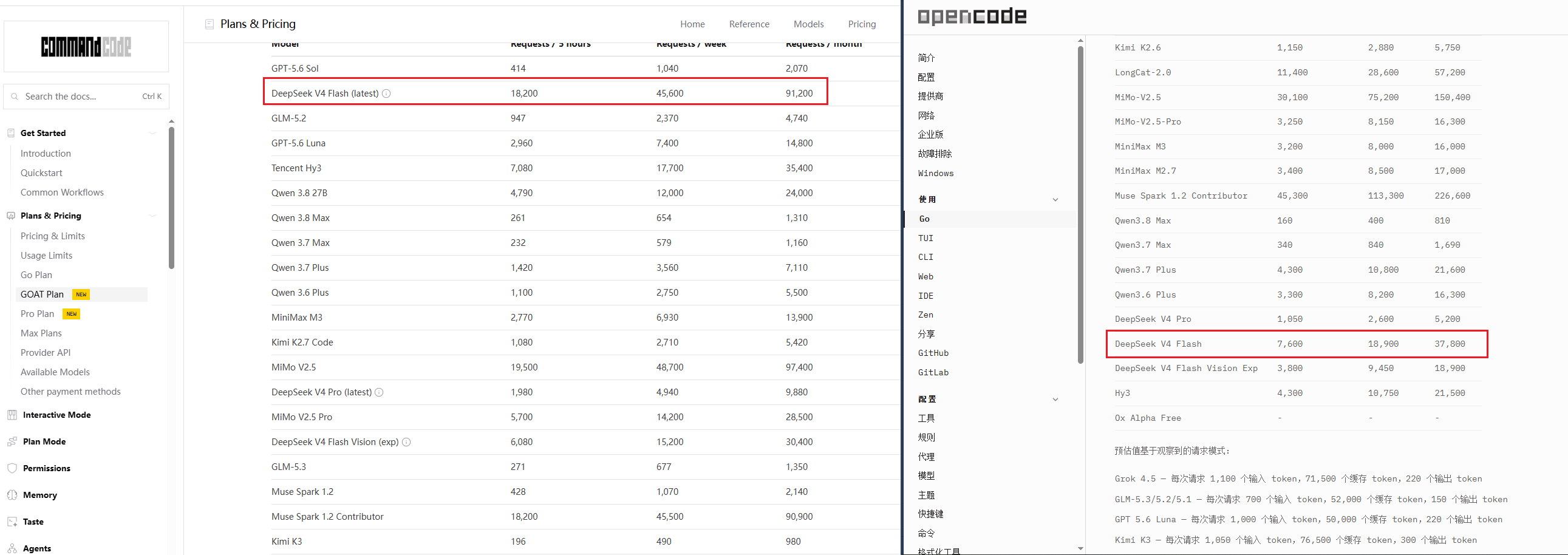The height and width of the screenshot is (555, 1568).
Task: Click the opencode logo
Action: click(972, 16)
